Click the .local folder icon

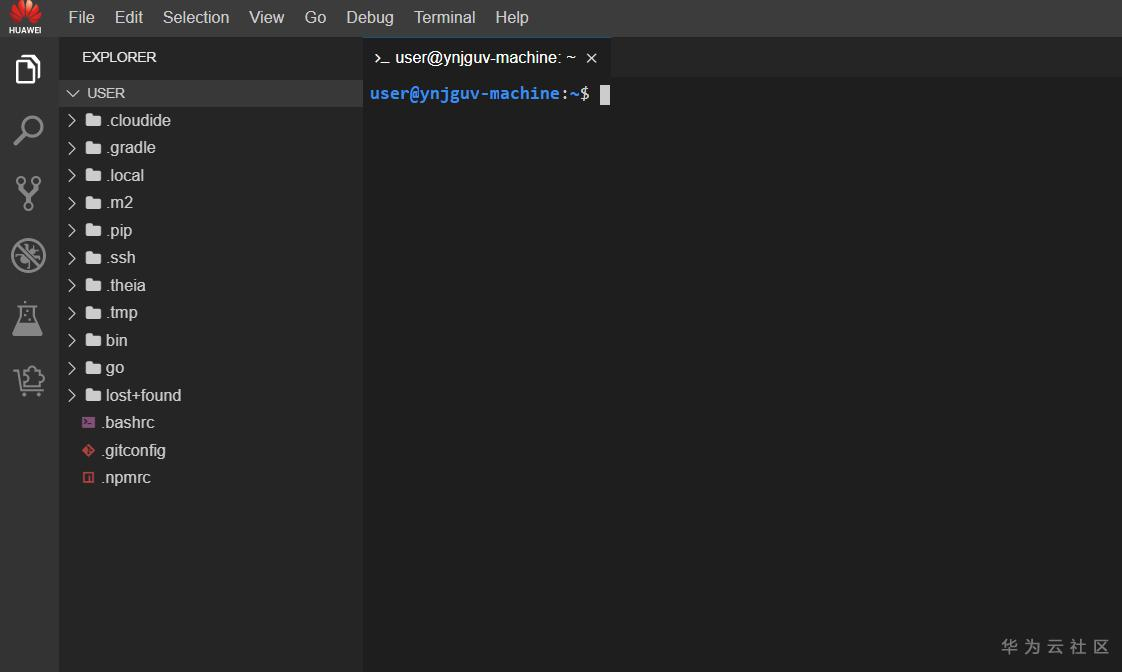[x=93, y=175]
